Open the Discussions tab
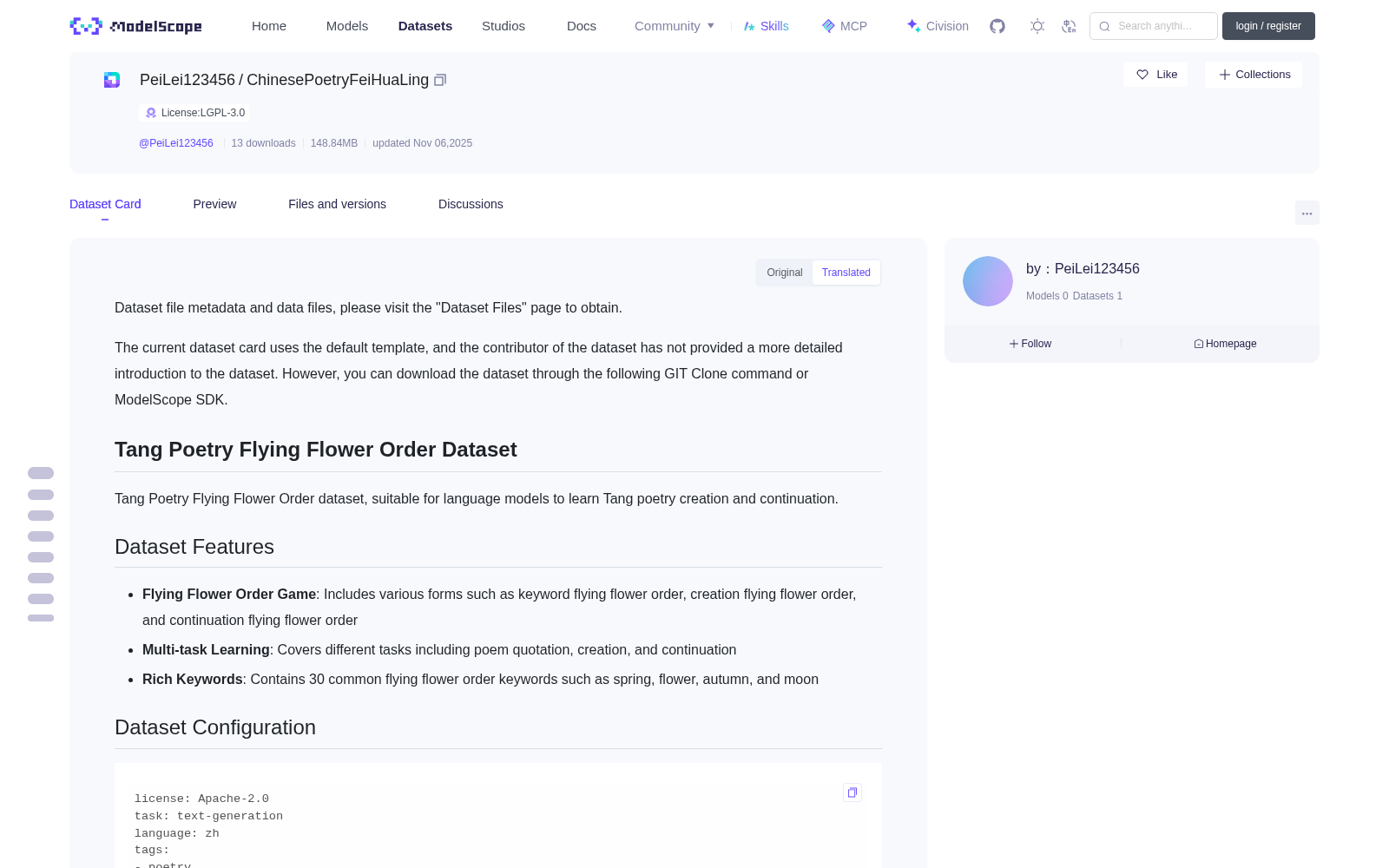This screenshot has width=1389, height=868. pos(471,204)
